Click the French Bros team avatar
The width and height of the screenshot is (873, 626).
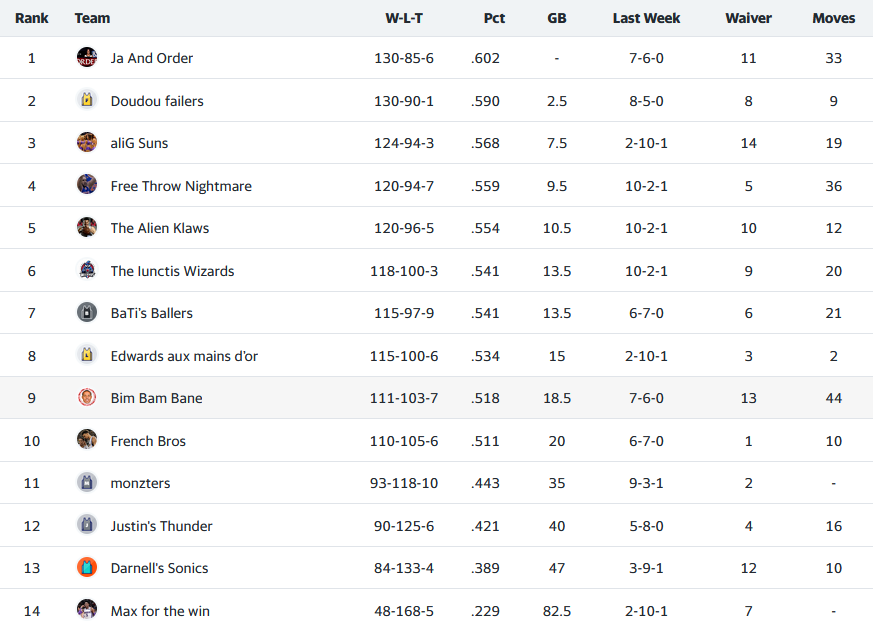pos(87,440)
